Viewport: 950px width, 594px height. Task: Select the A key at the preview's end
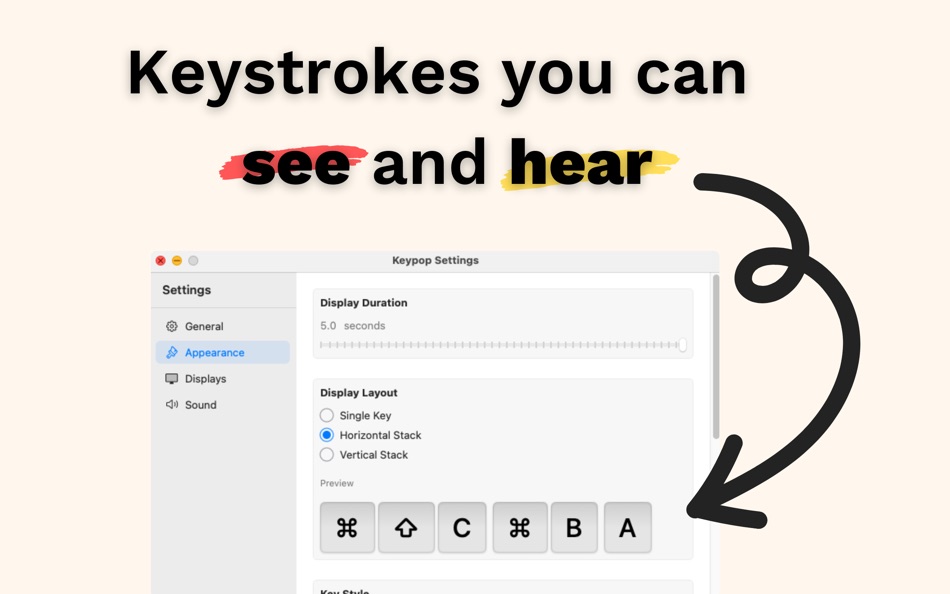(x=628, y=527)
